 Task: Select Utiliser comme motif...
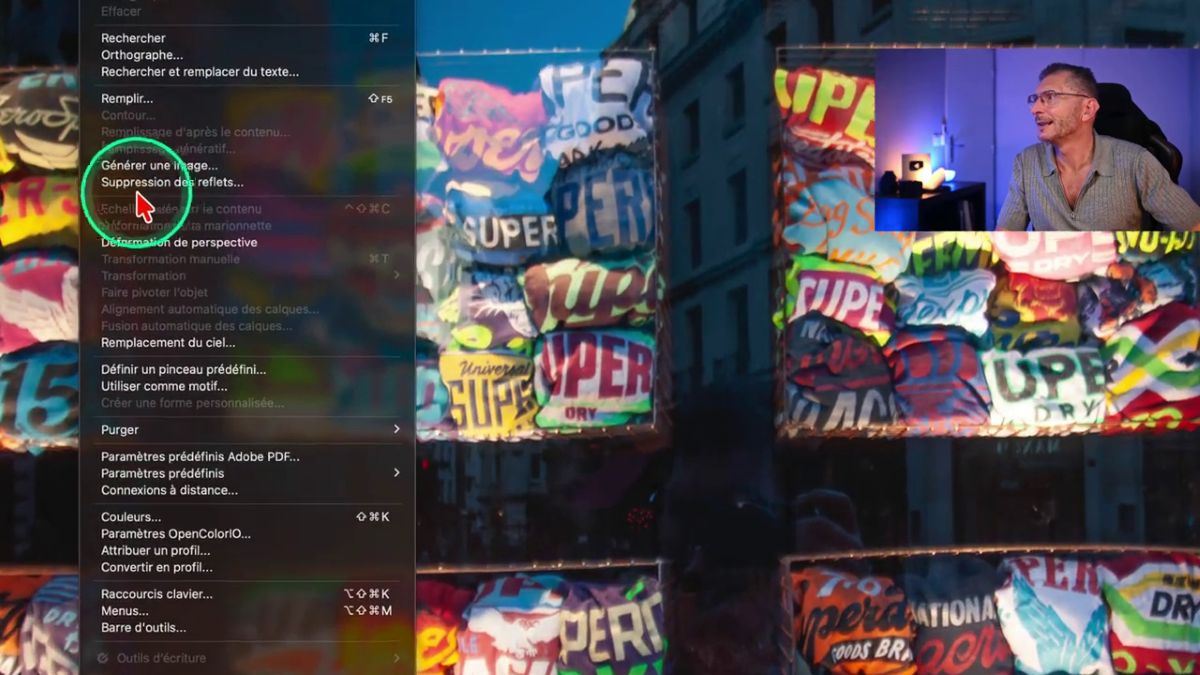tap(164, 386)
